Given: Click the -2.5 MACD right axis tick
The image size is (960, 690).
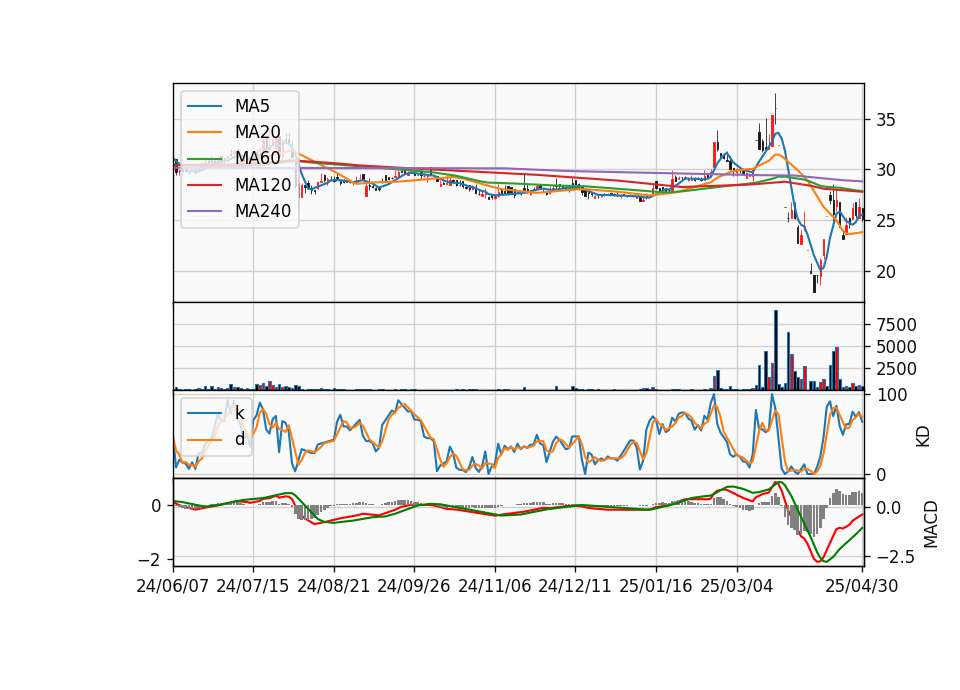Looking at the screenshot, I should pyautogui.click(x=896, y=557).
